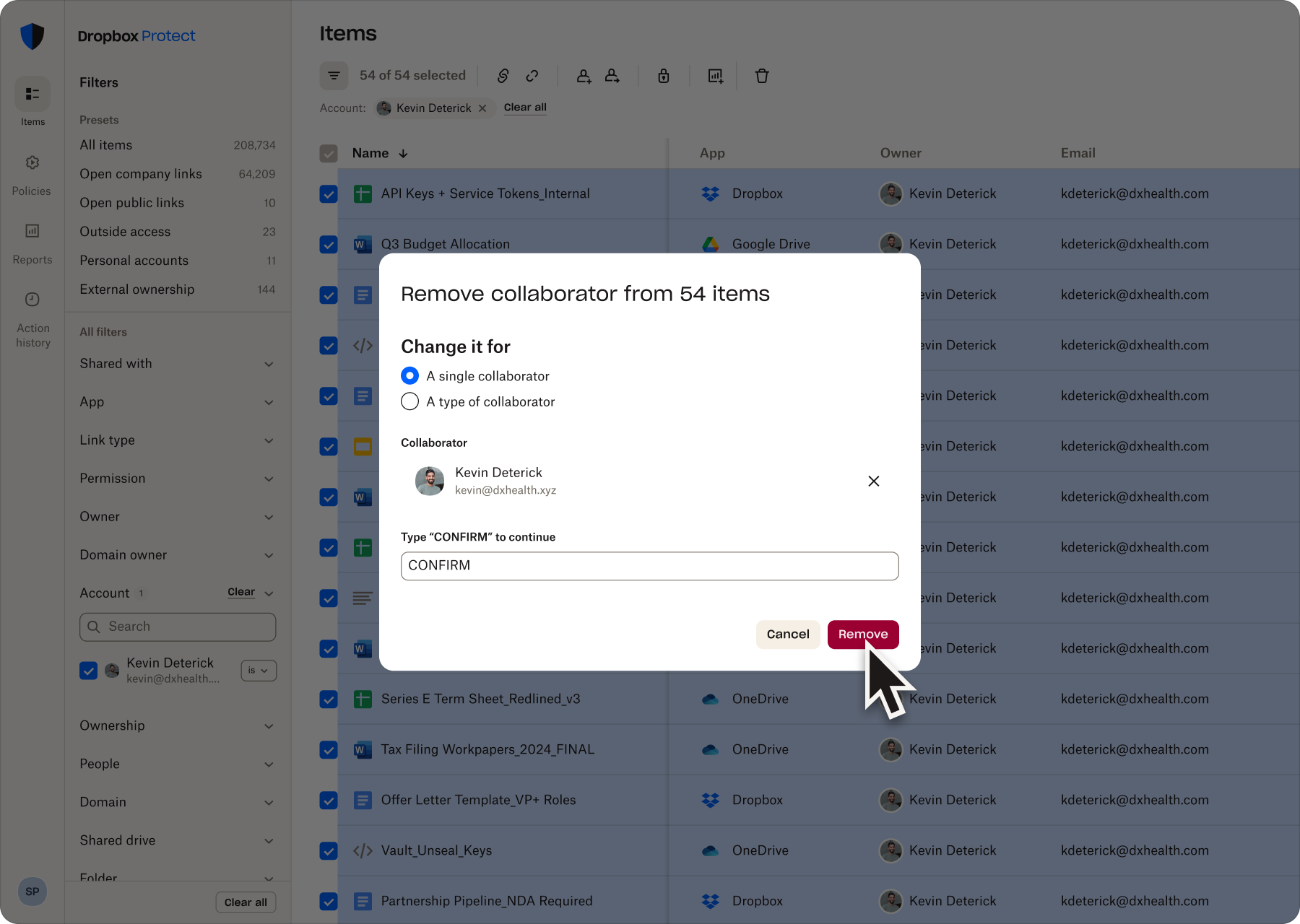Click the remove collaborator icon
1300x924 pixels.
click(x=612, y=76)
